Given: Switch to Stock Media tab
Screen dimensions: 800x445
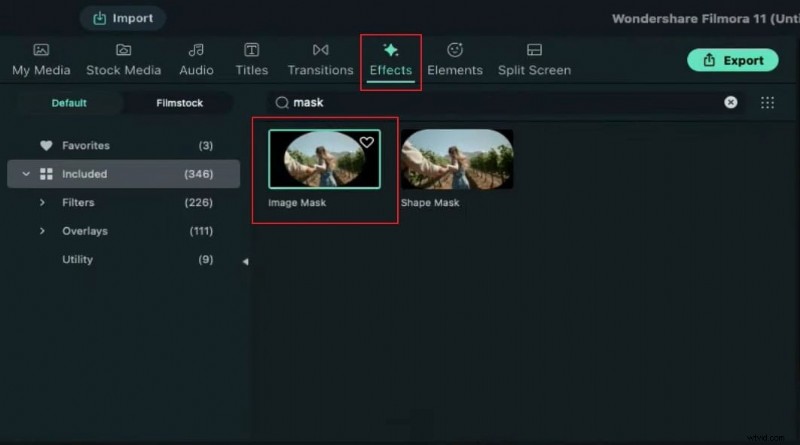Looking at the screenshot, I should (x=123, y=60).
